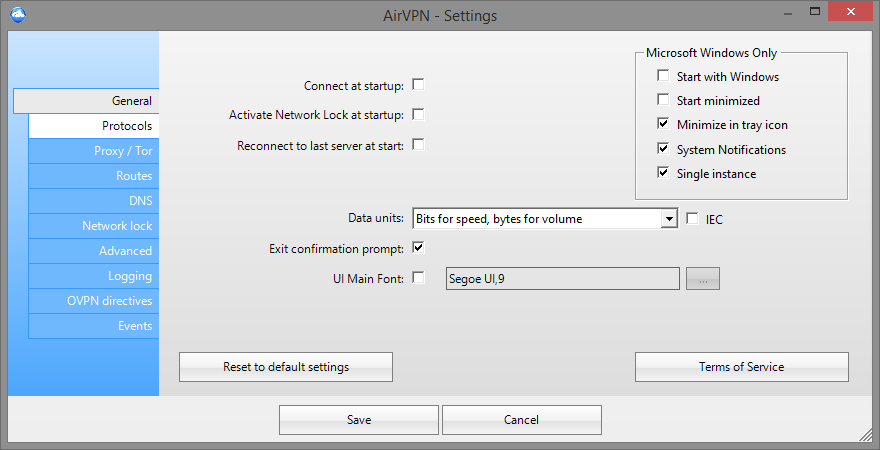Check Reconnect to last server at start
The image size is (880, 450).
pyautogui.click(x=418, y=145)
